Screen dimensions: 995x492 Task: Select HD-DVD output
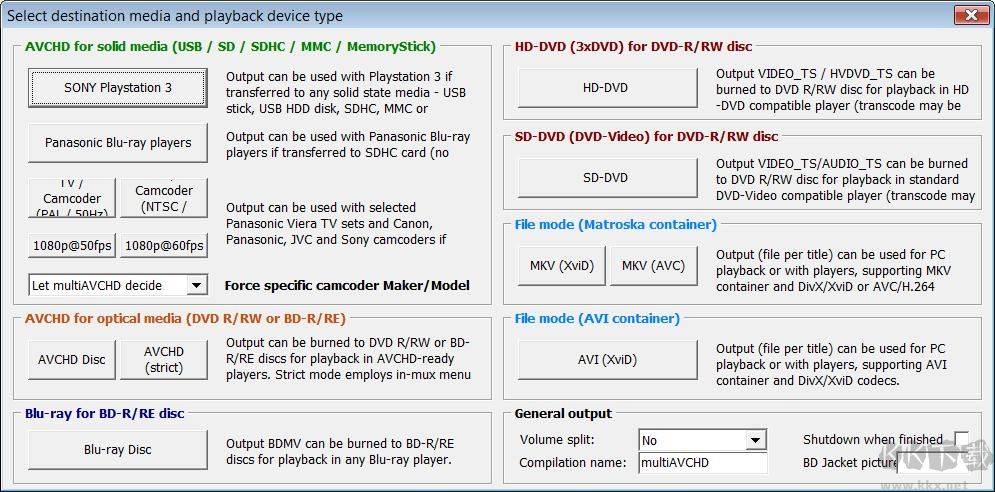[606, 88]
